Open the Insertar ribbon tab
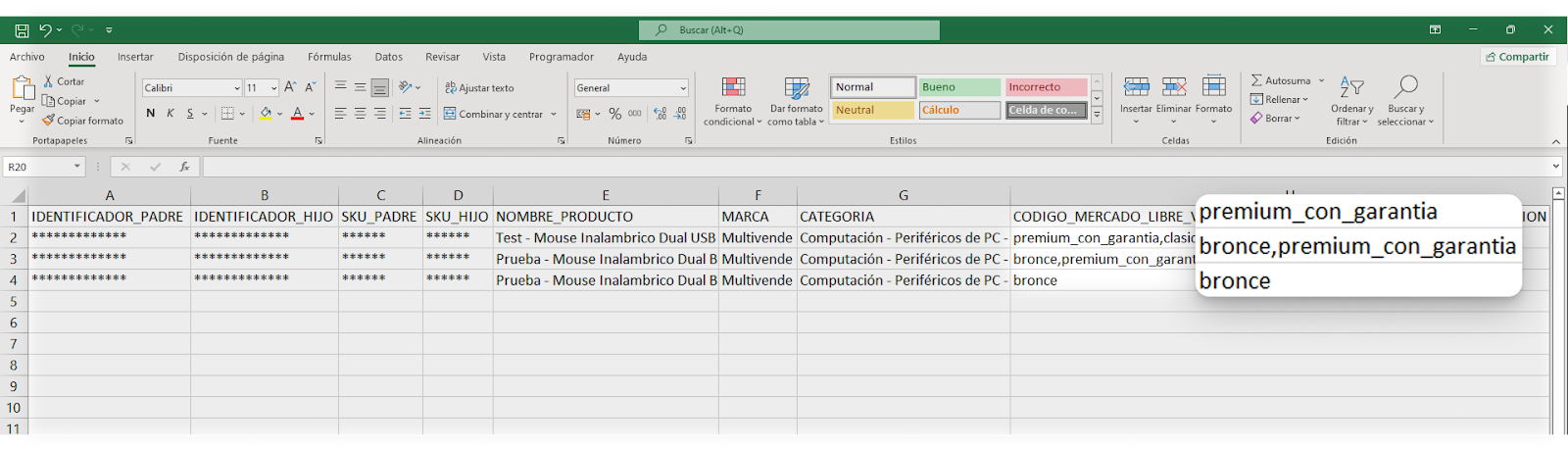The image size is (1568, 451). point(135,57)
